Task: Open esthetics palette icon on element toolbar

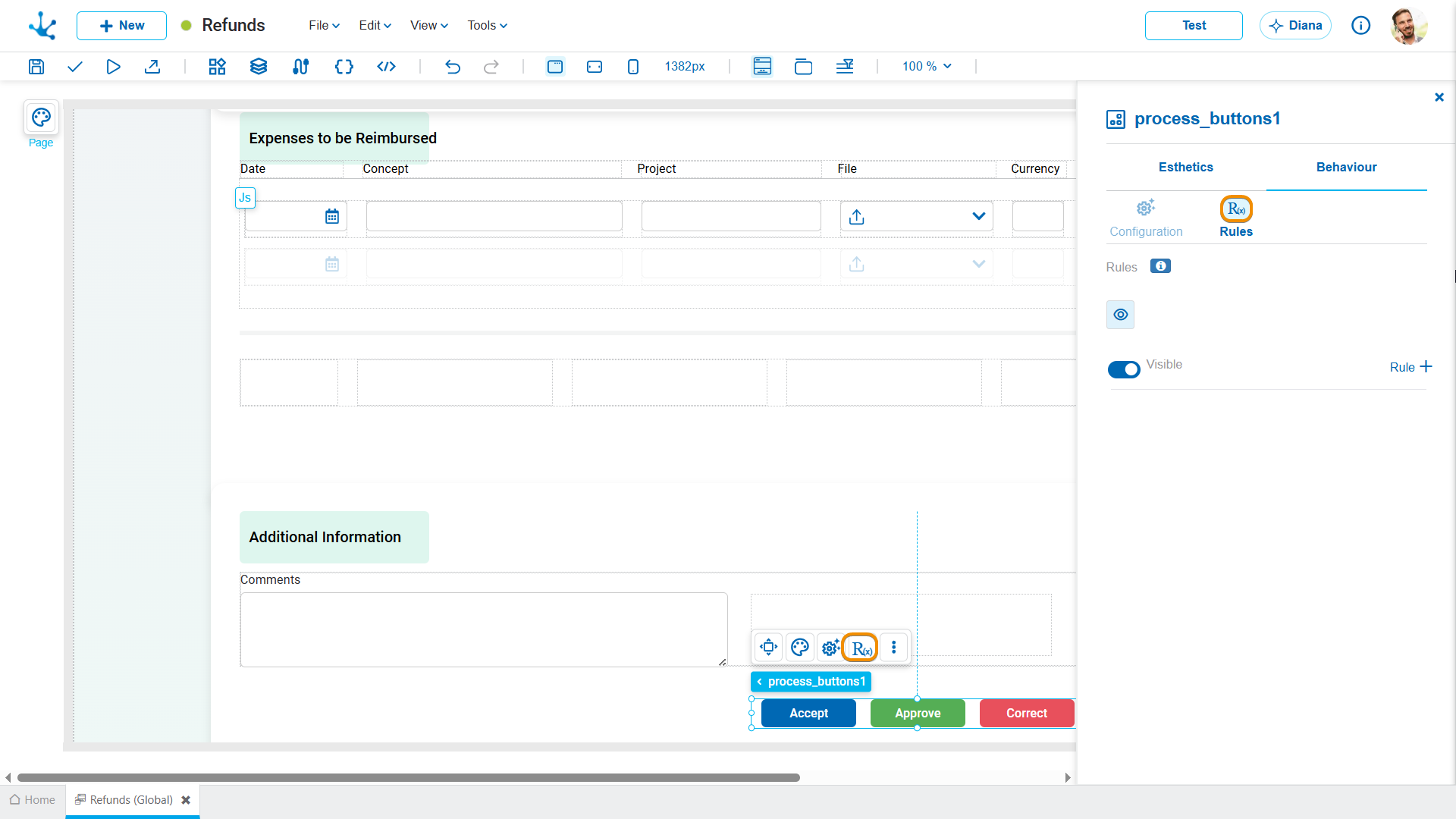Action: click(x=800, y=648)
